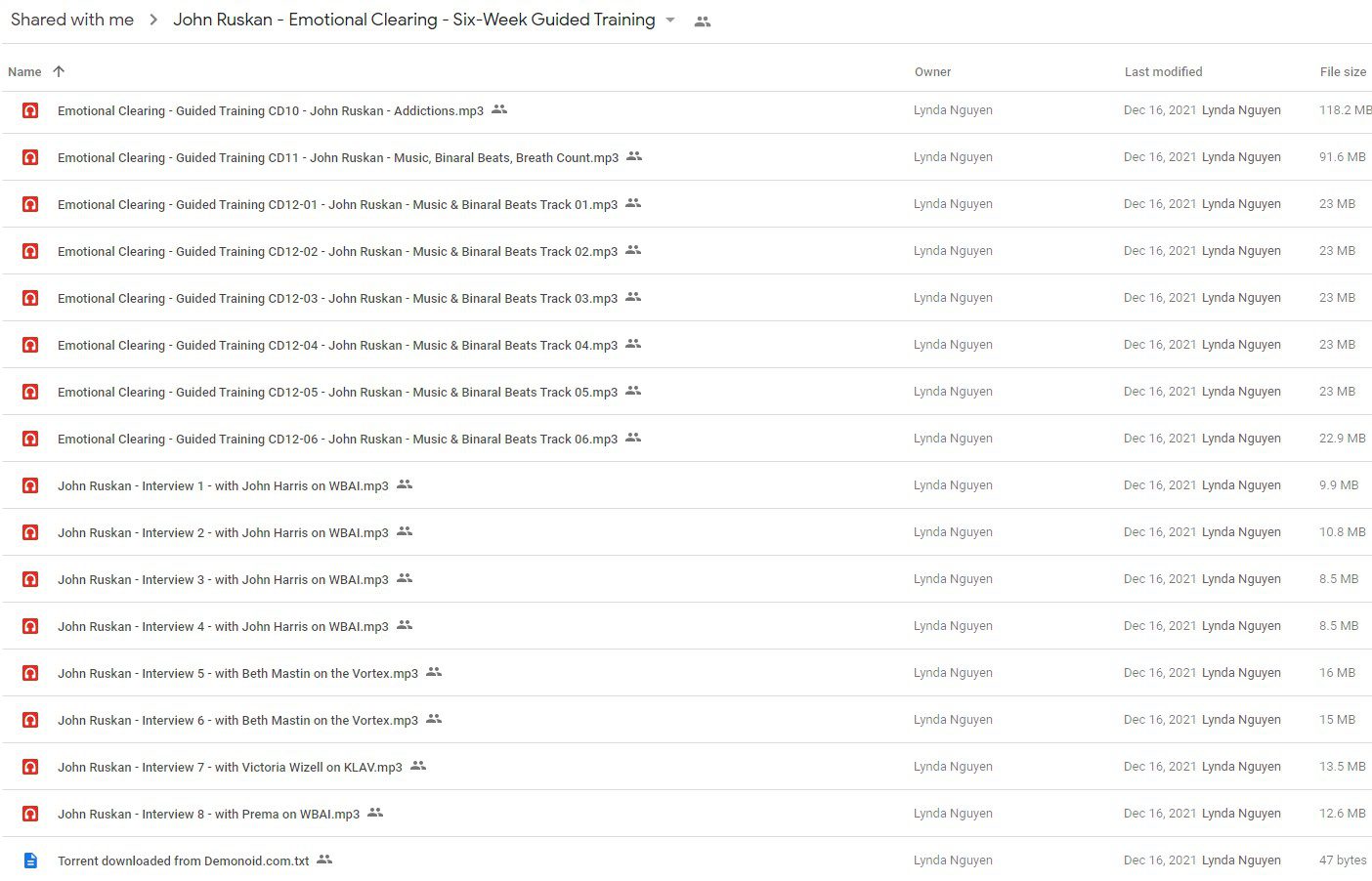Image resolution: width=1372 pixels, height=881 pixels.
Task: Click the audio icon for Interview 7 file
Action: 30,767
